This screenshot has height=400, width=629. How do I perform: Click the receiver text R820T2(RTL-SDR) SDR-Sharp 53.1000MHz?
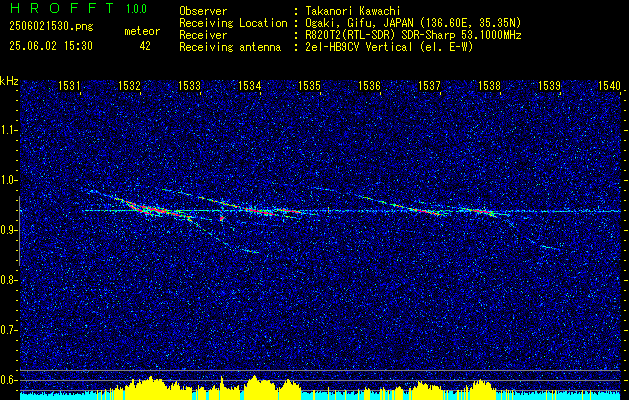pyautogui.click(x=414, y=35)
